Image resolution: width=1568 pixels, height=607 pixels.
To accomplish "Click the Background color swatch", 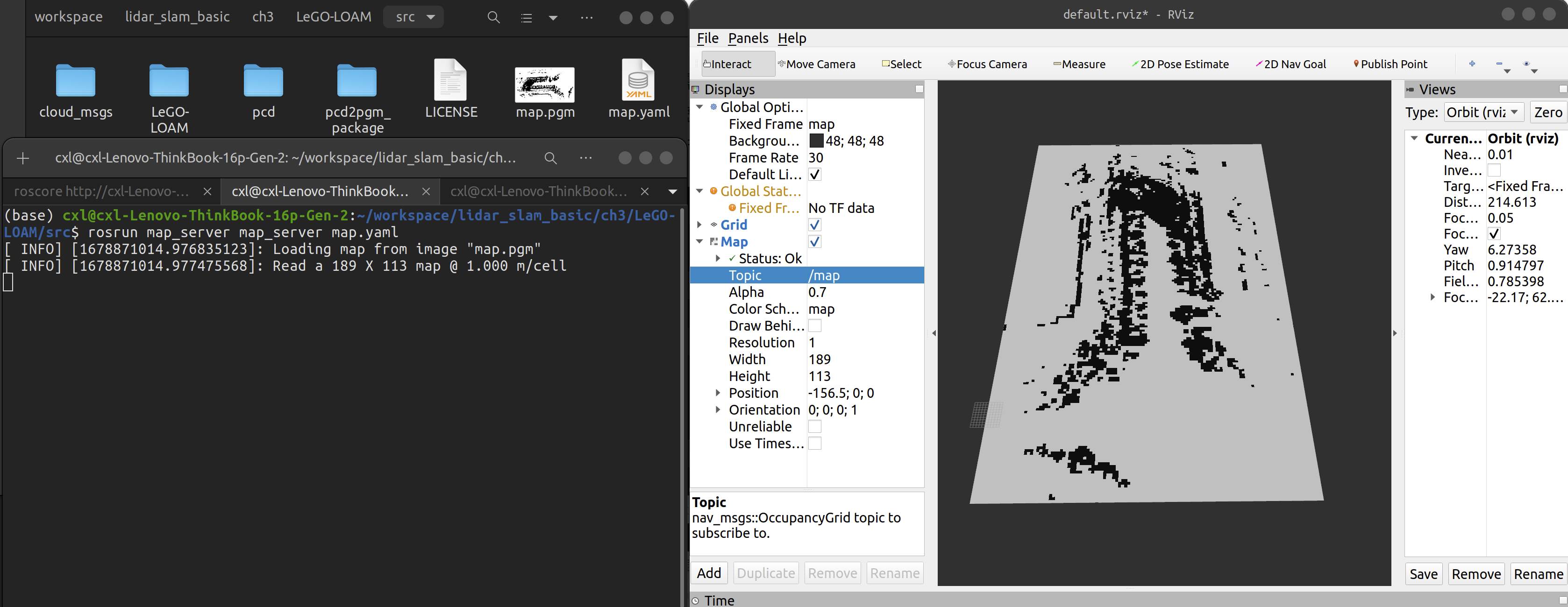I will (816, 141).
